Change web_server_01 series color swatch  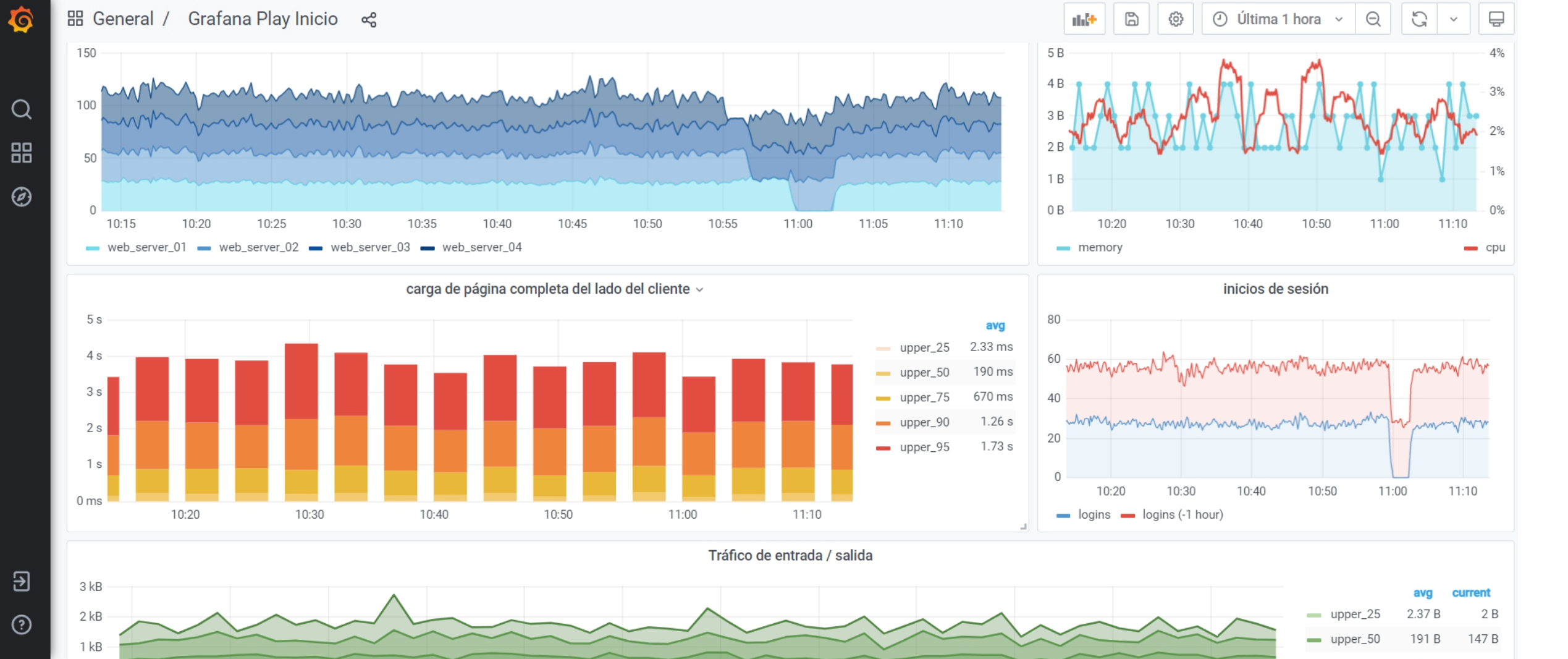coord(93,248)
